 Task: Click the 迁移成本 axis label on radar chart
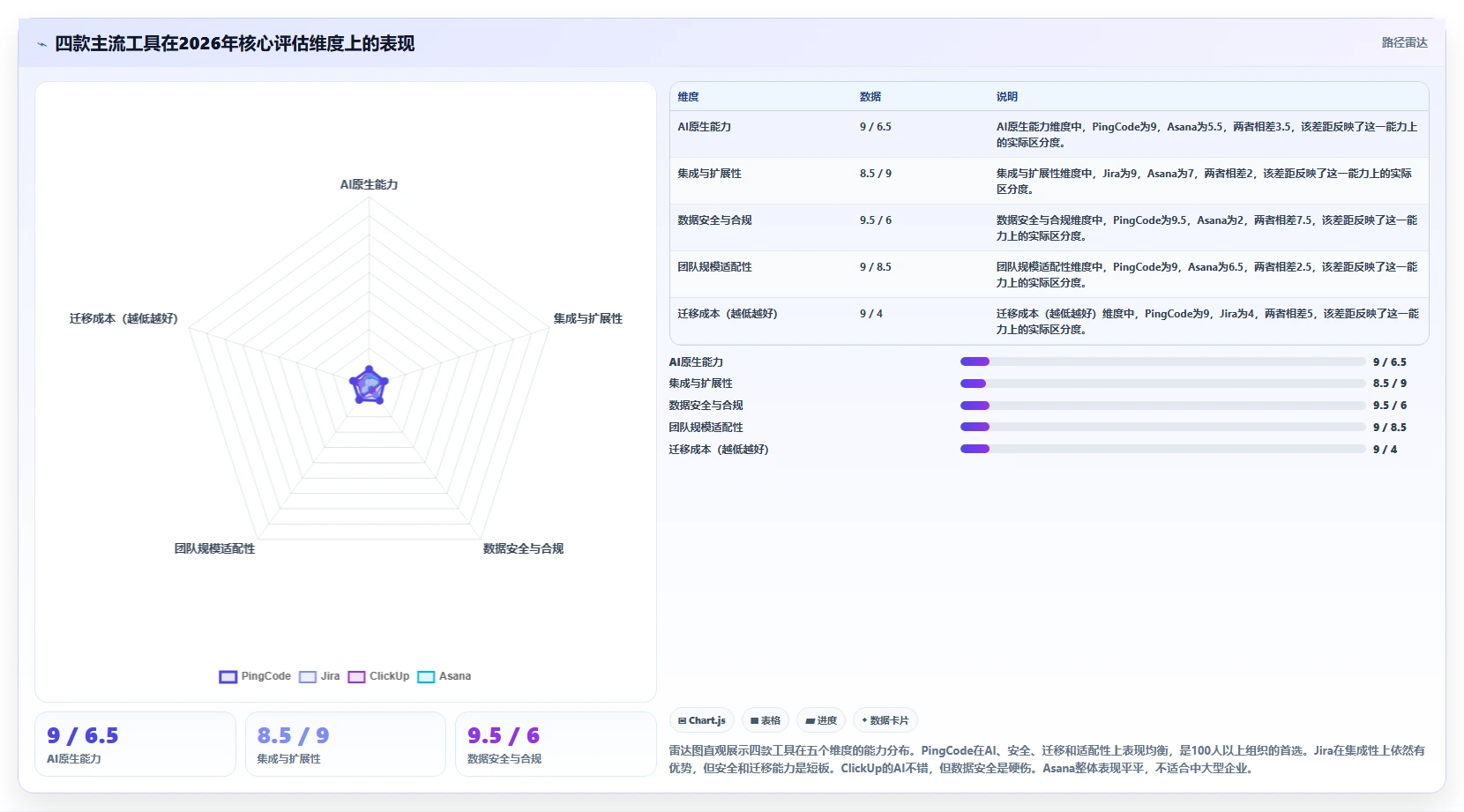click(x=123, y=318)
